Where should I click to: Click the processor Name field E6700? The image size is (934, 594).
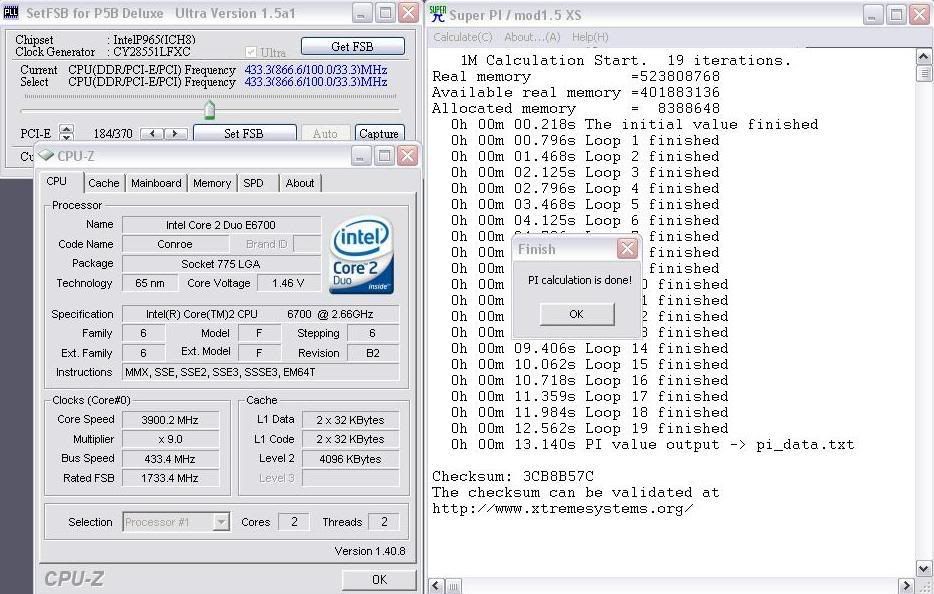tap(221, 225)
